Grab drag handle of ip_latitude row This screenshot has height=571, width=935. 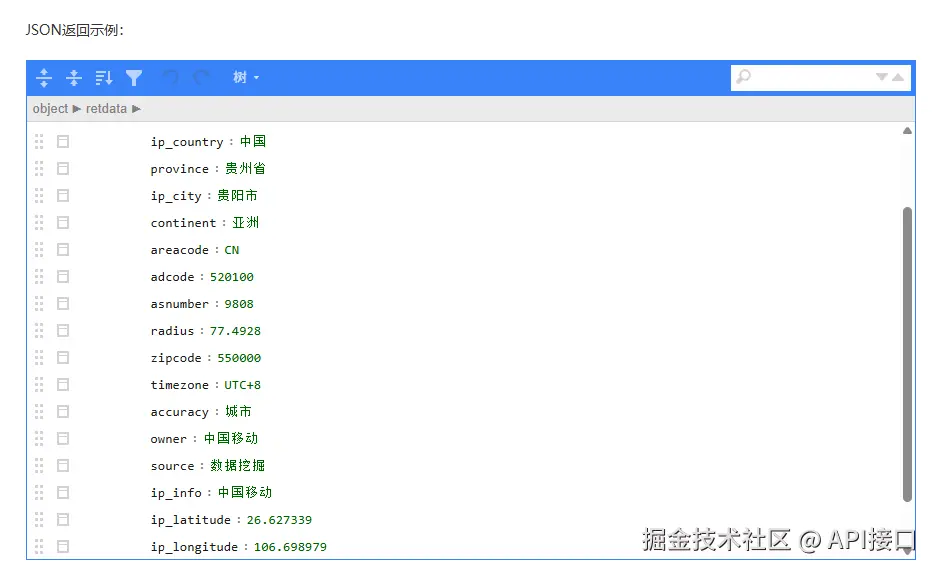tap(39, 520)
